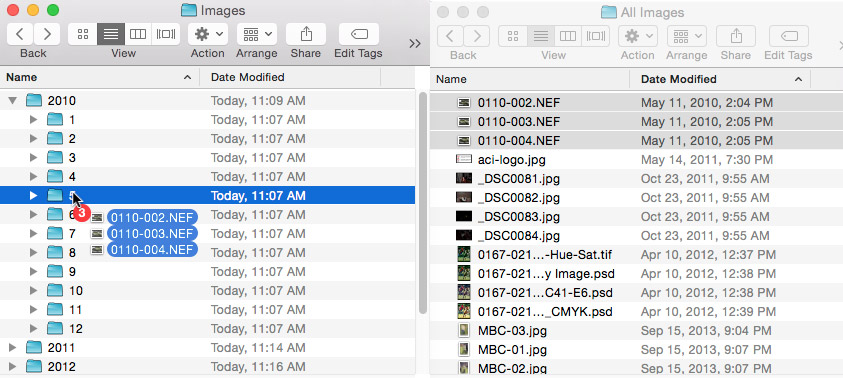Sort Images window by Date Modified
Image resolution: width=843 pixels, height=378 pixels.
(x=290, y=77)
